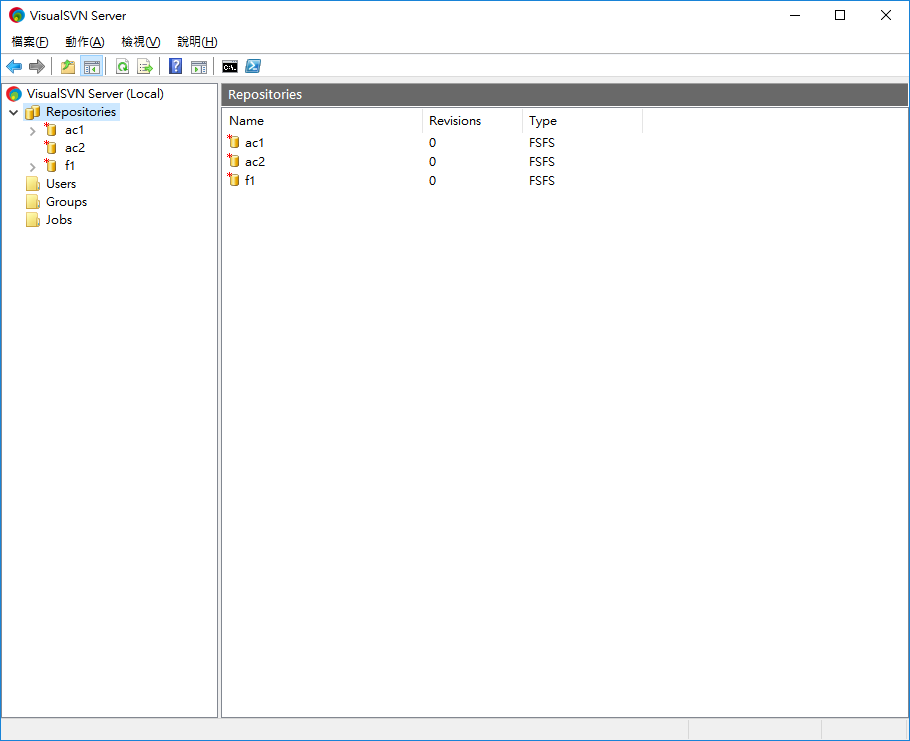910x741 pixels.
Task: Minimize the VisualSVN Server window
Action: (x=795, y=15)
